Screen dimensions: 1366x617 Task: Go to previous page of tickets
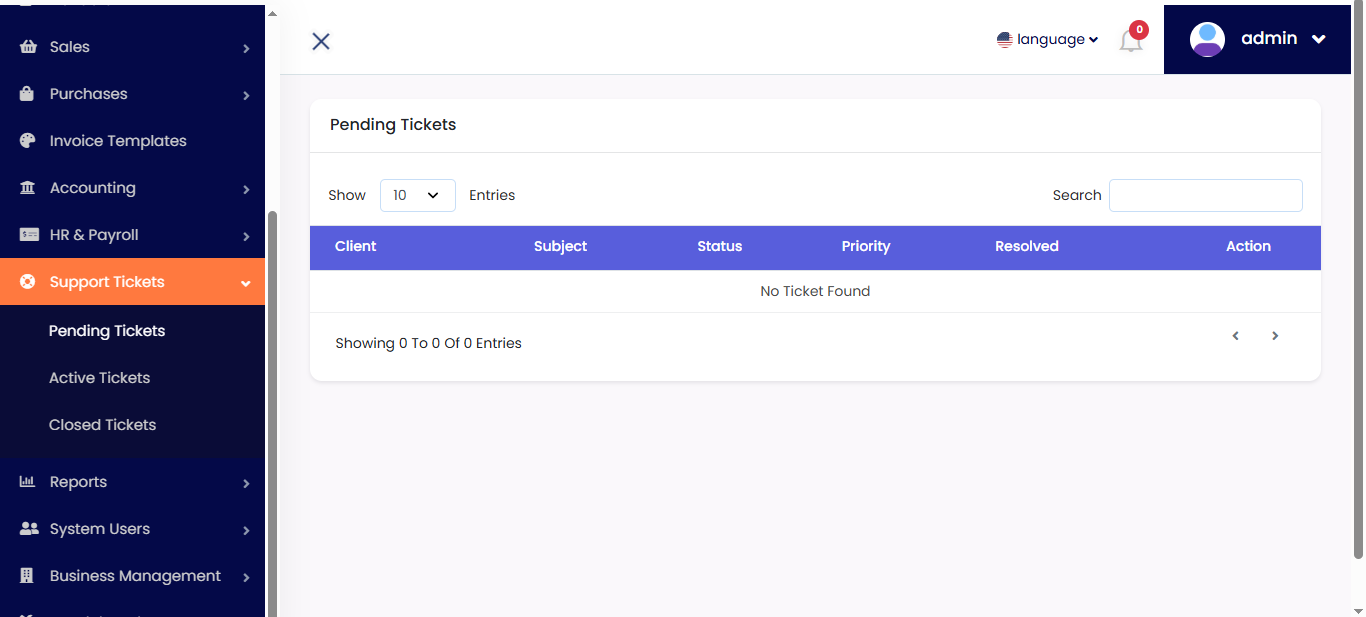click(x=1236, y=336)
